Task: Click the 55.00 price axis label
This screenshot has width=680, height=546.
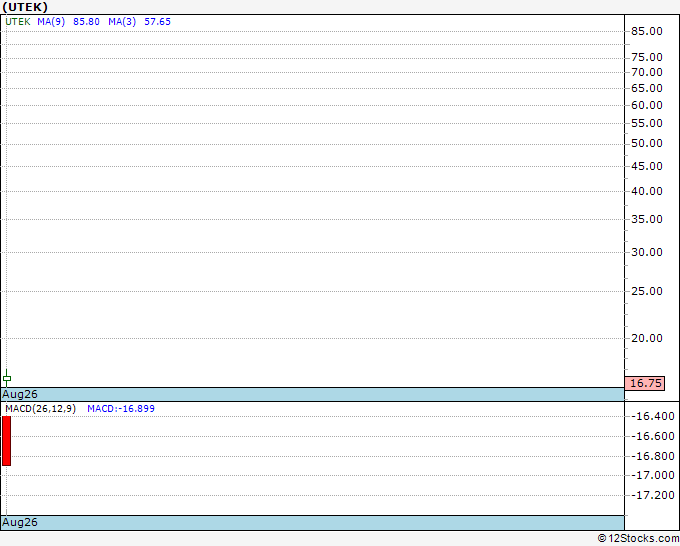Action: (647, 123)
